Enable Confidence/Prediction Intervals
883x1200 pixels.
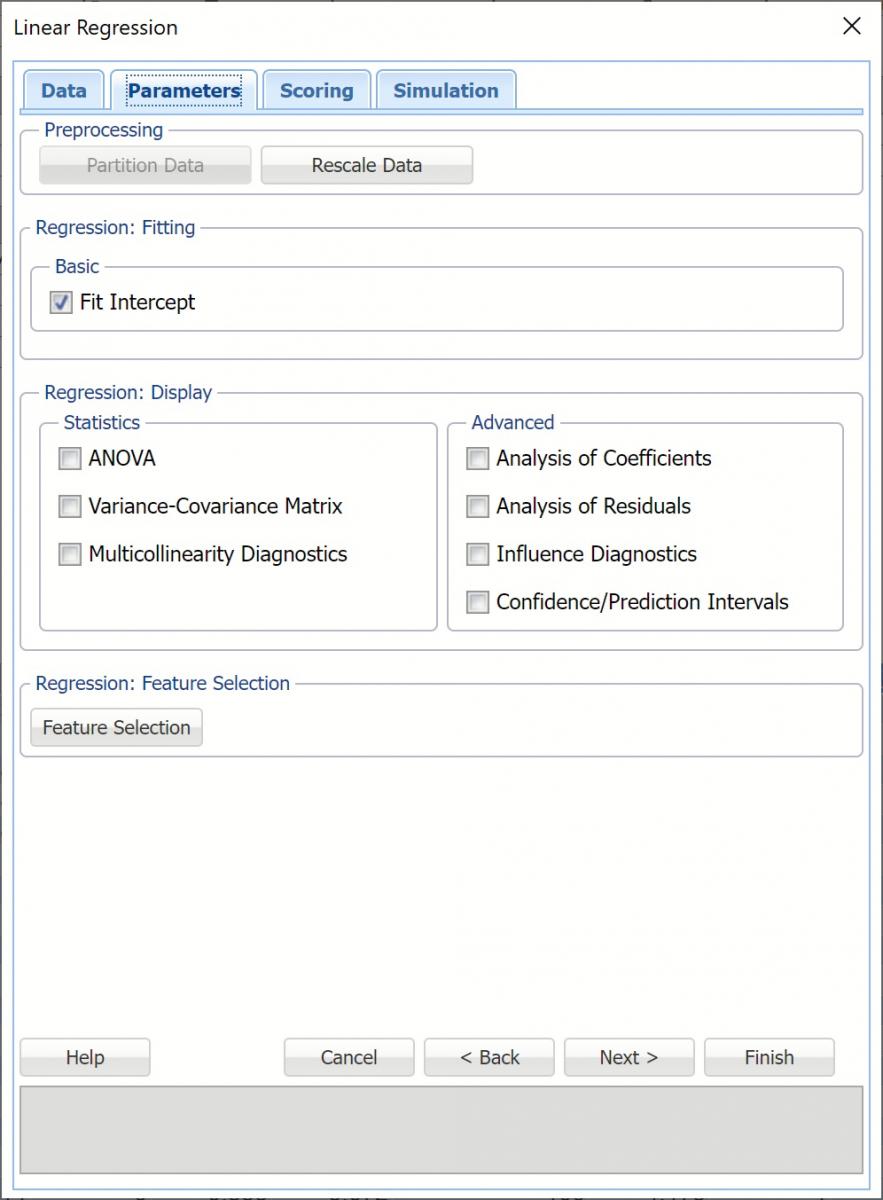[x=478, y=603]
